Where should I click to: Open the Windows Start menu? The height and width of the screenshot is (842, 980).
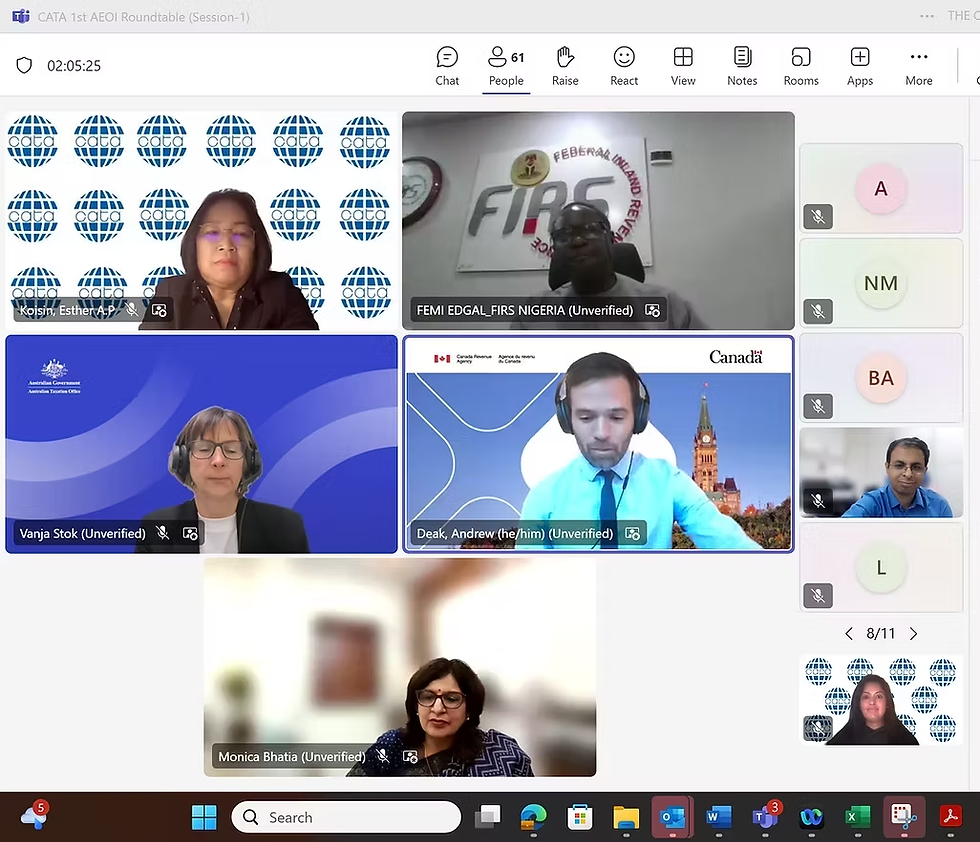[204, 817]
